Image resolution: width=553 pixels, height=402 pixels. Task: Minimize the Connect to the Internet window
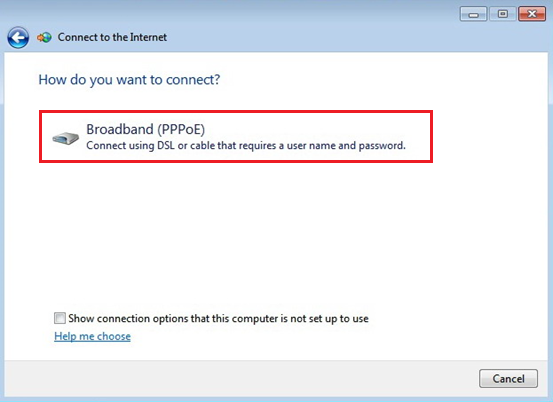point(473,14)
